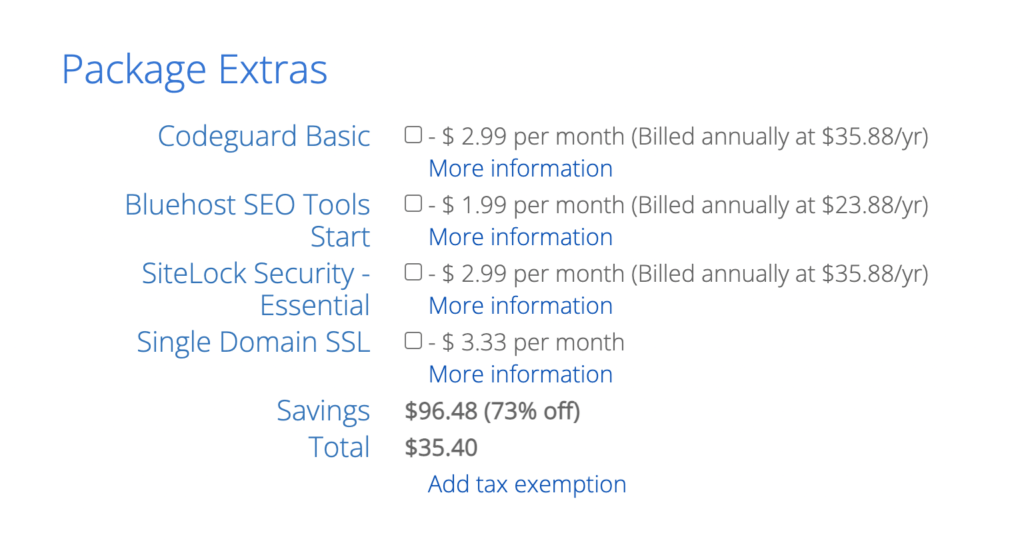
Task: Click the Bluehost SEO Tools Start label
Action: coord(248,221)
